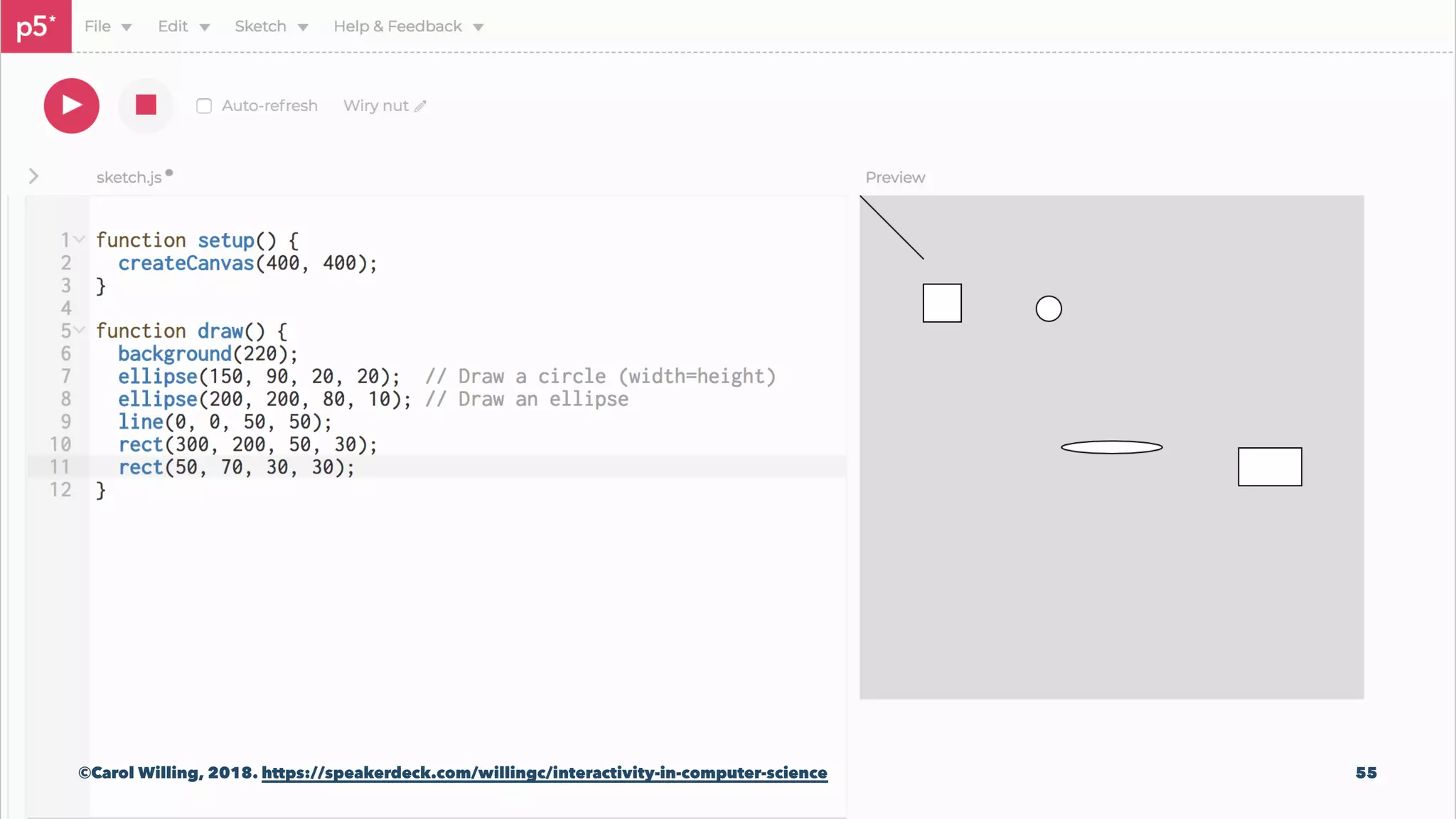Screen dimensions: 1456x819
Task: Click the ellipse(150, 90, 20, 20) code
Action: pyautogui.click(x=259, y=376)
